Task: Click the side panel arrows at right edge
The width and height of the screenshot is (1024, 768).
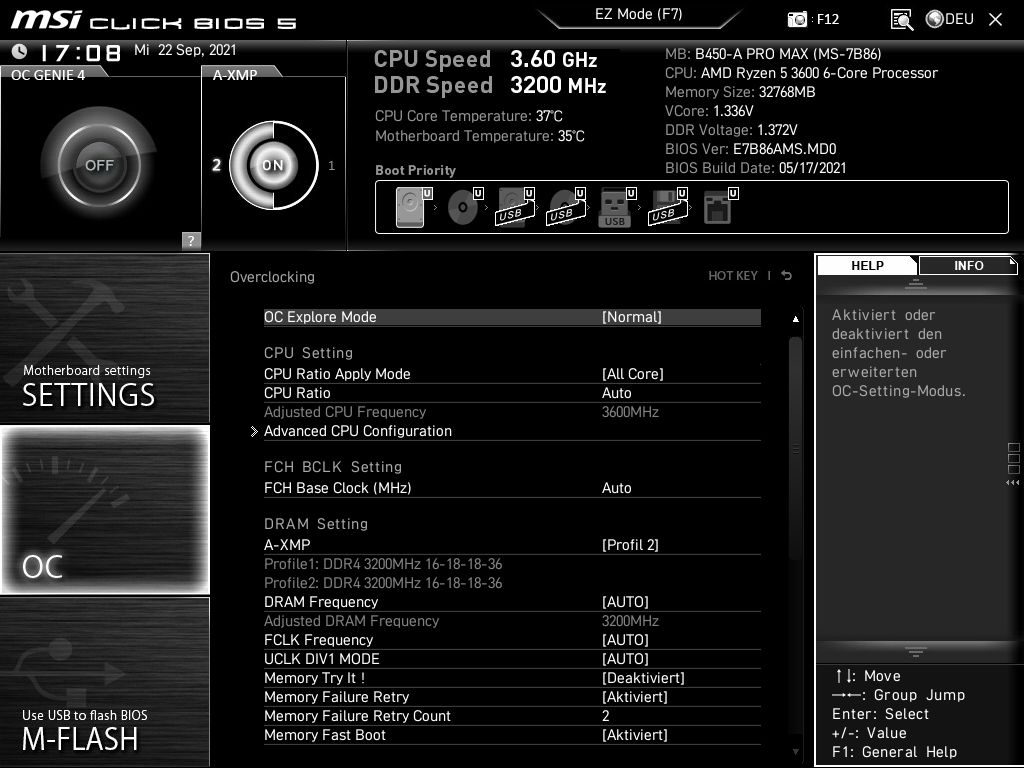Action: pyautogui.click(x=1012, y=483)
